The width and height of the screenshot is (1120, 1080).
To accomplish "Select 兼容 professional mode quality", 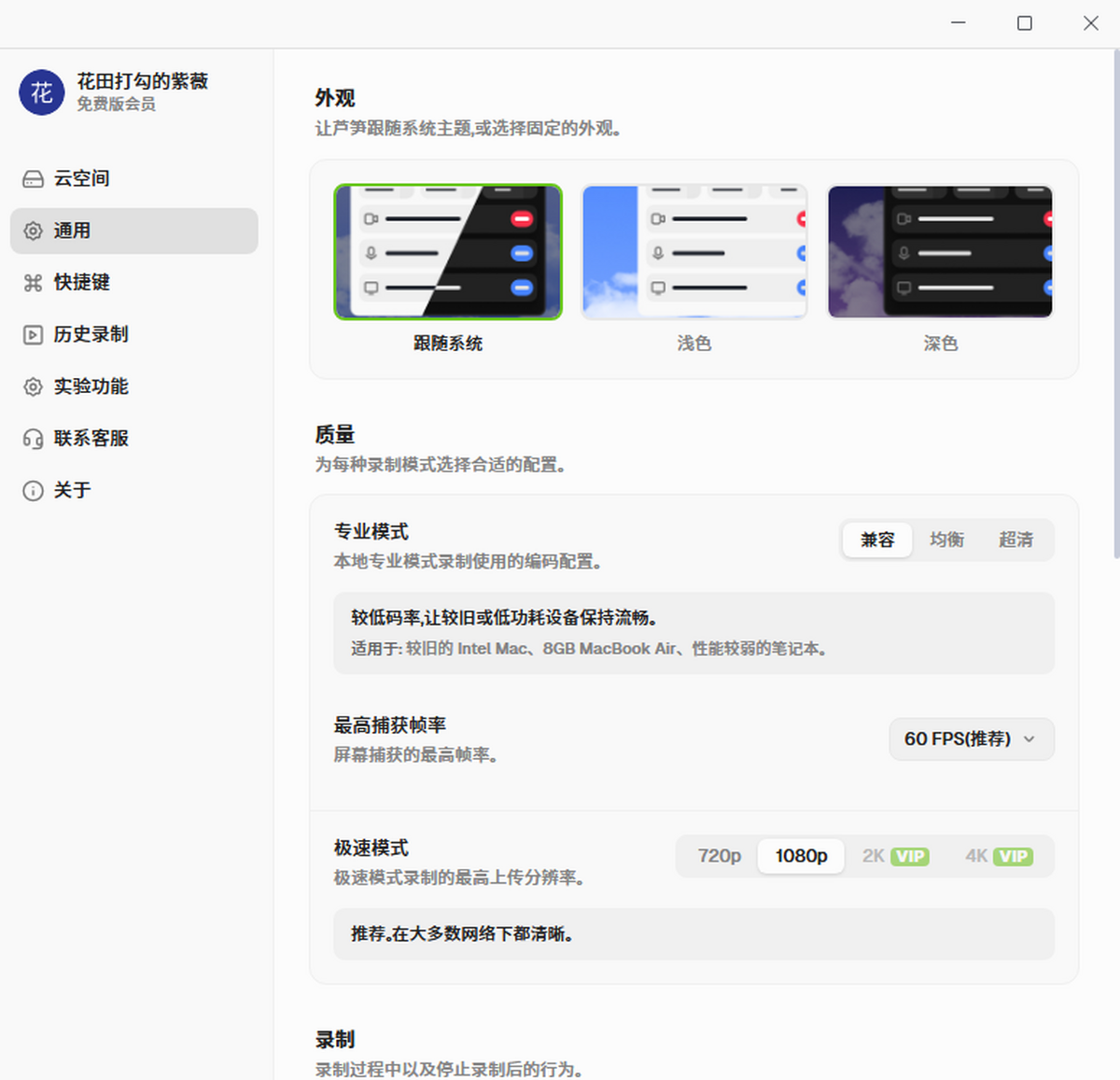I will (877, 540).
